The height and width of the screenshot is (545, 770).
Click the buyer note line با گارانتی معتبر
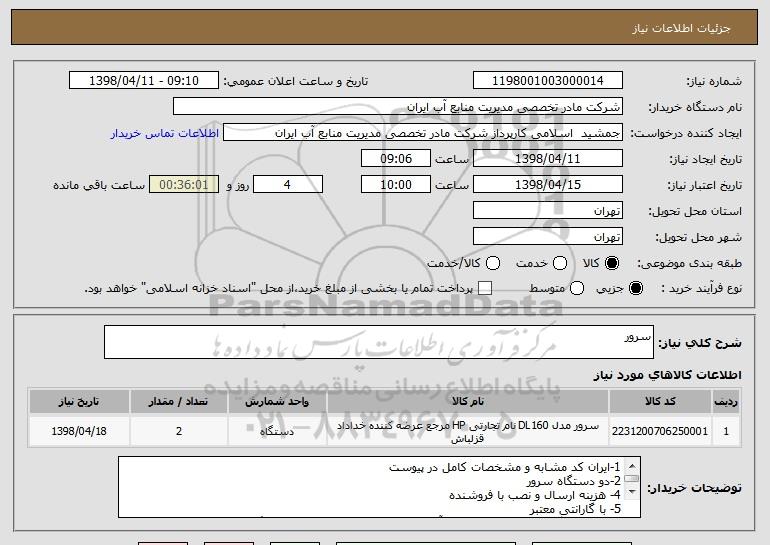click(x=575, y=509)
